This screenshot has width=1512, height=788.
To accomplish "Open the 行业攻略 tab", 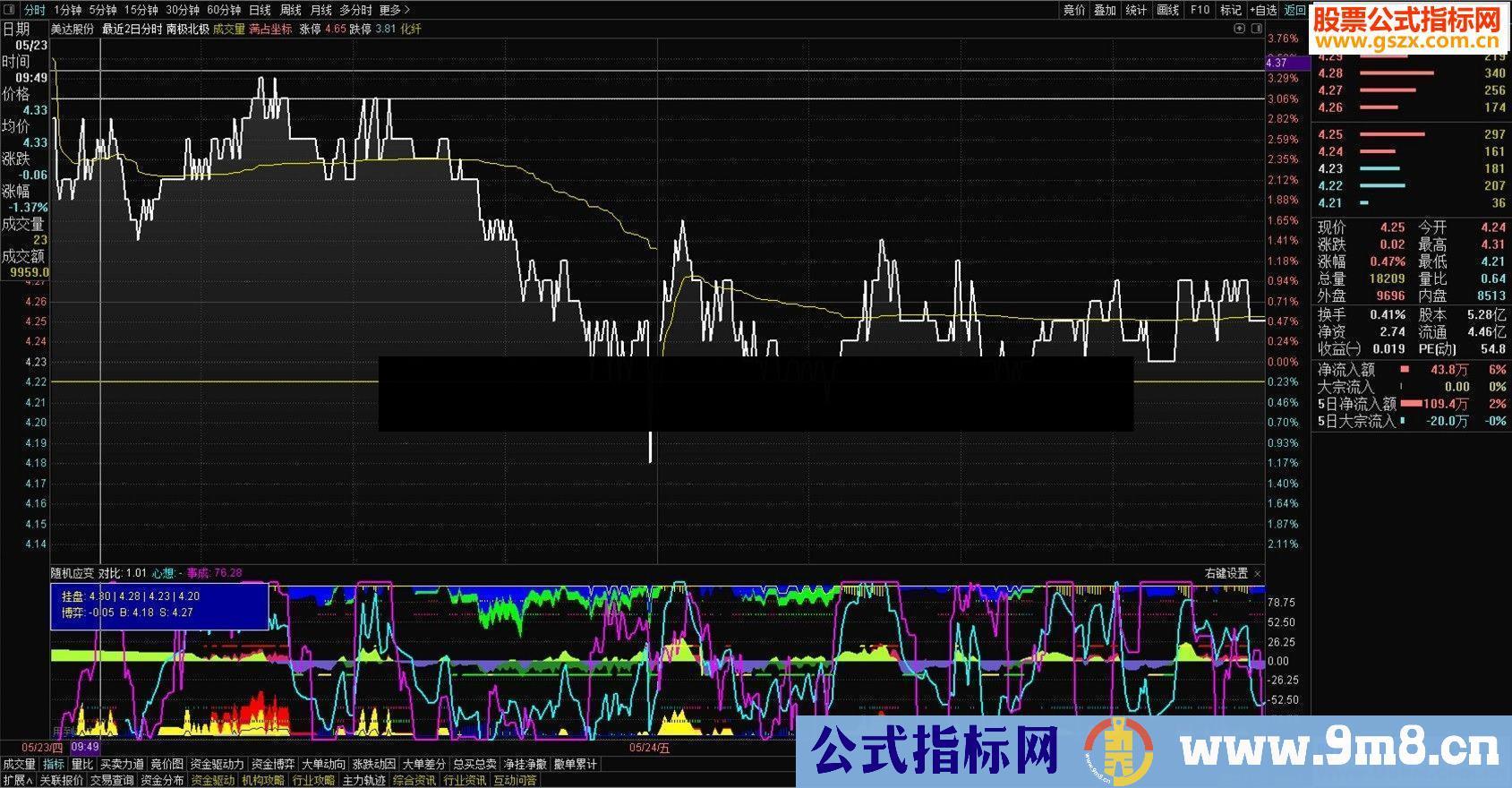I will pyautogui.click(x=313, y=780).
